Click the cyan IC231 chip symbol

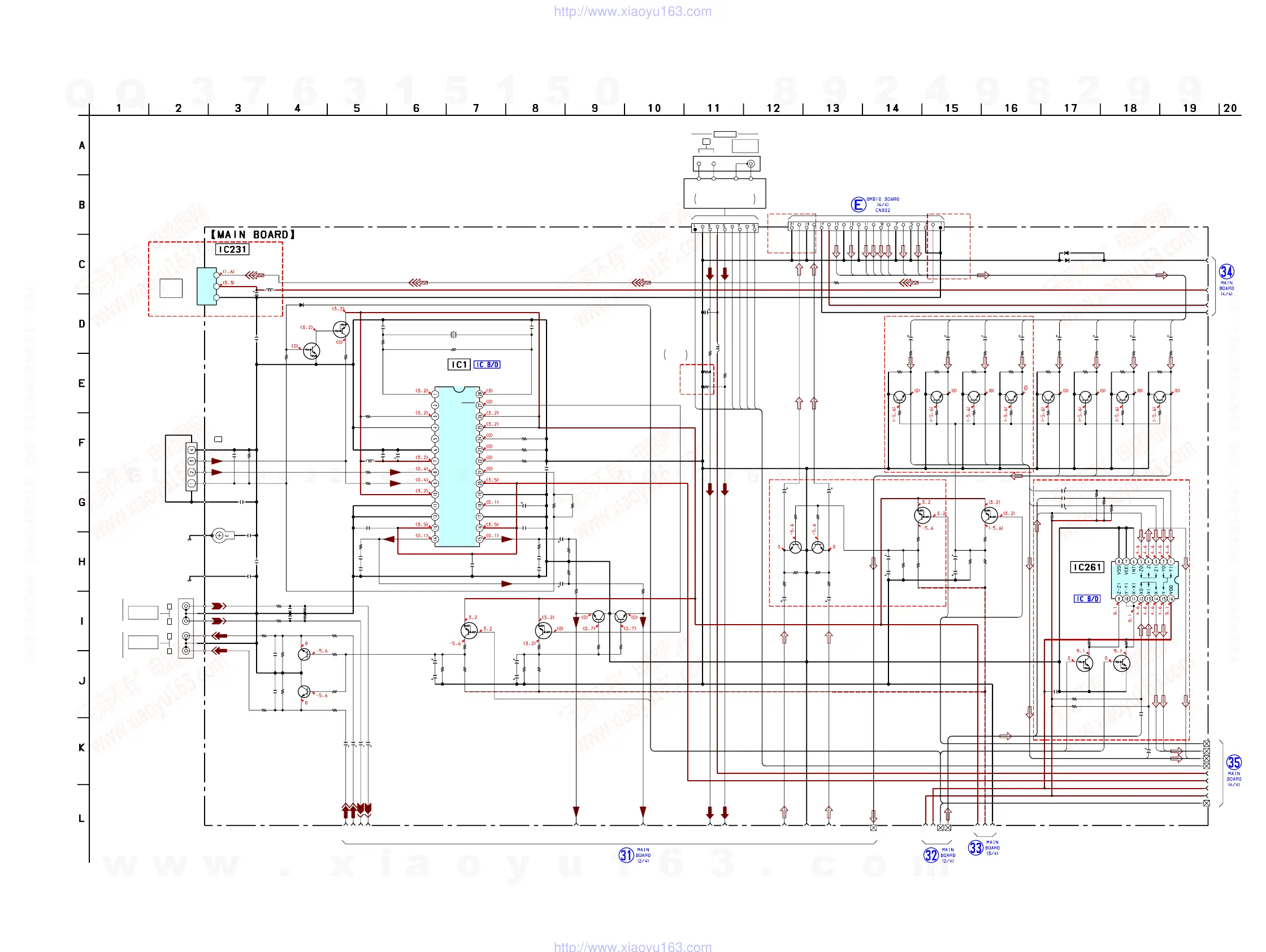point(207,286)
